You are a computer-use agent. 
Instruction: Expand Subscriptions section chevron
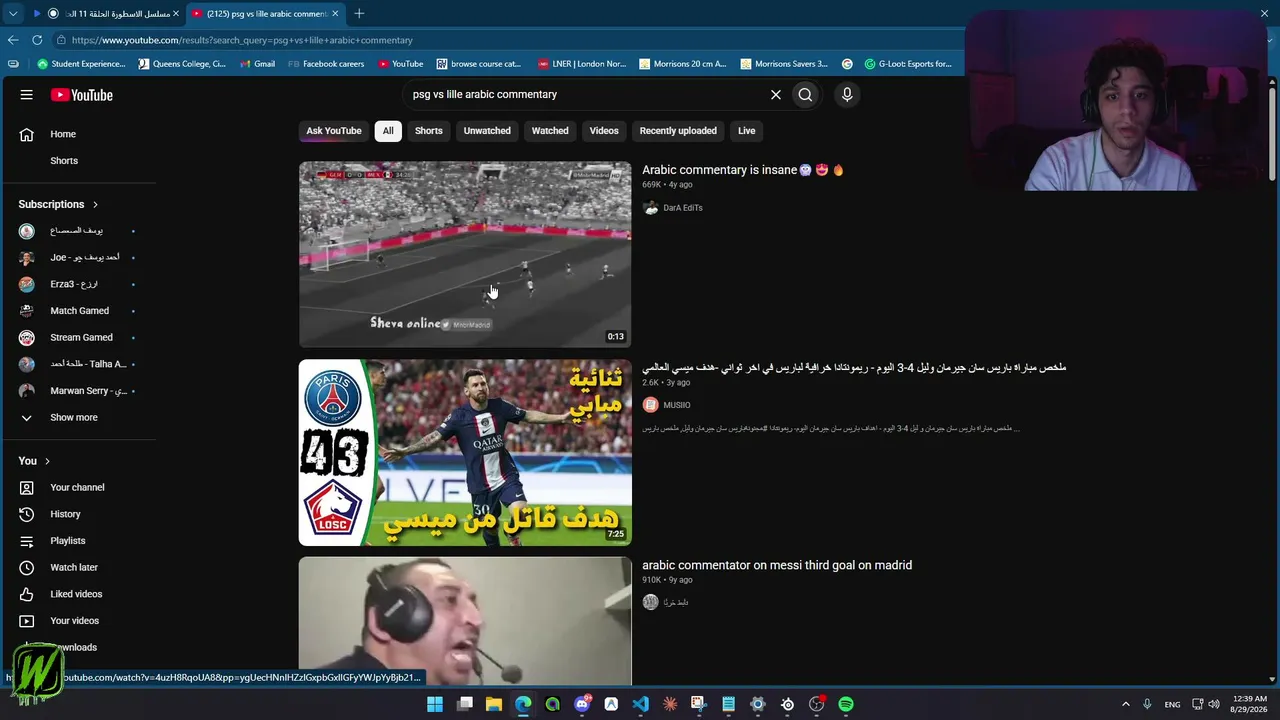96,205
